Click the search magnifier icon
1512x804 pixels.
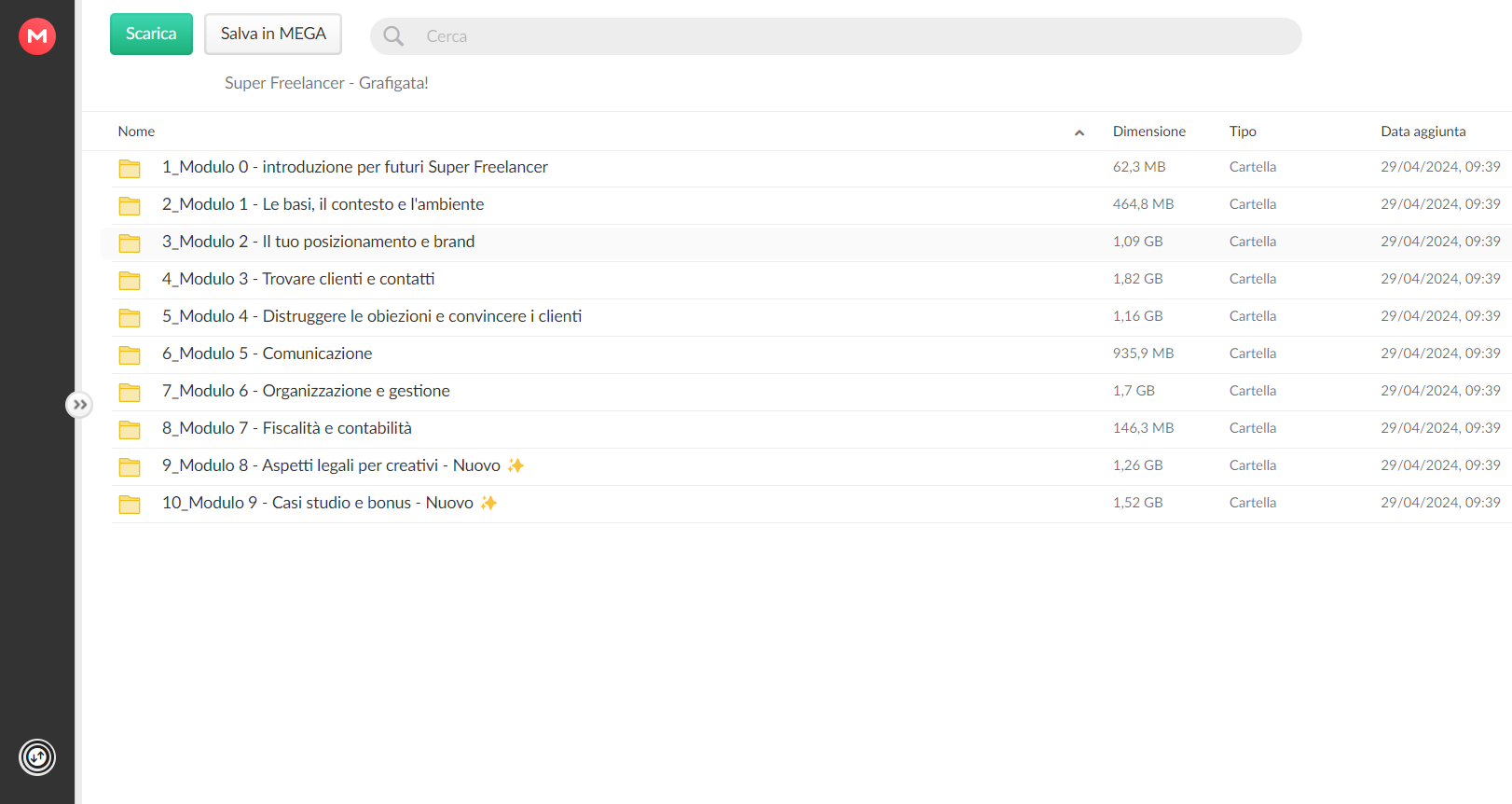point(393,36)
